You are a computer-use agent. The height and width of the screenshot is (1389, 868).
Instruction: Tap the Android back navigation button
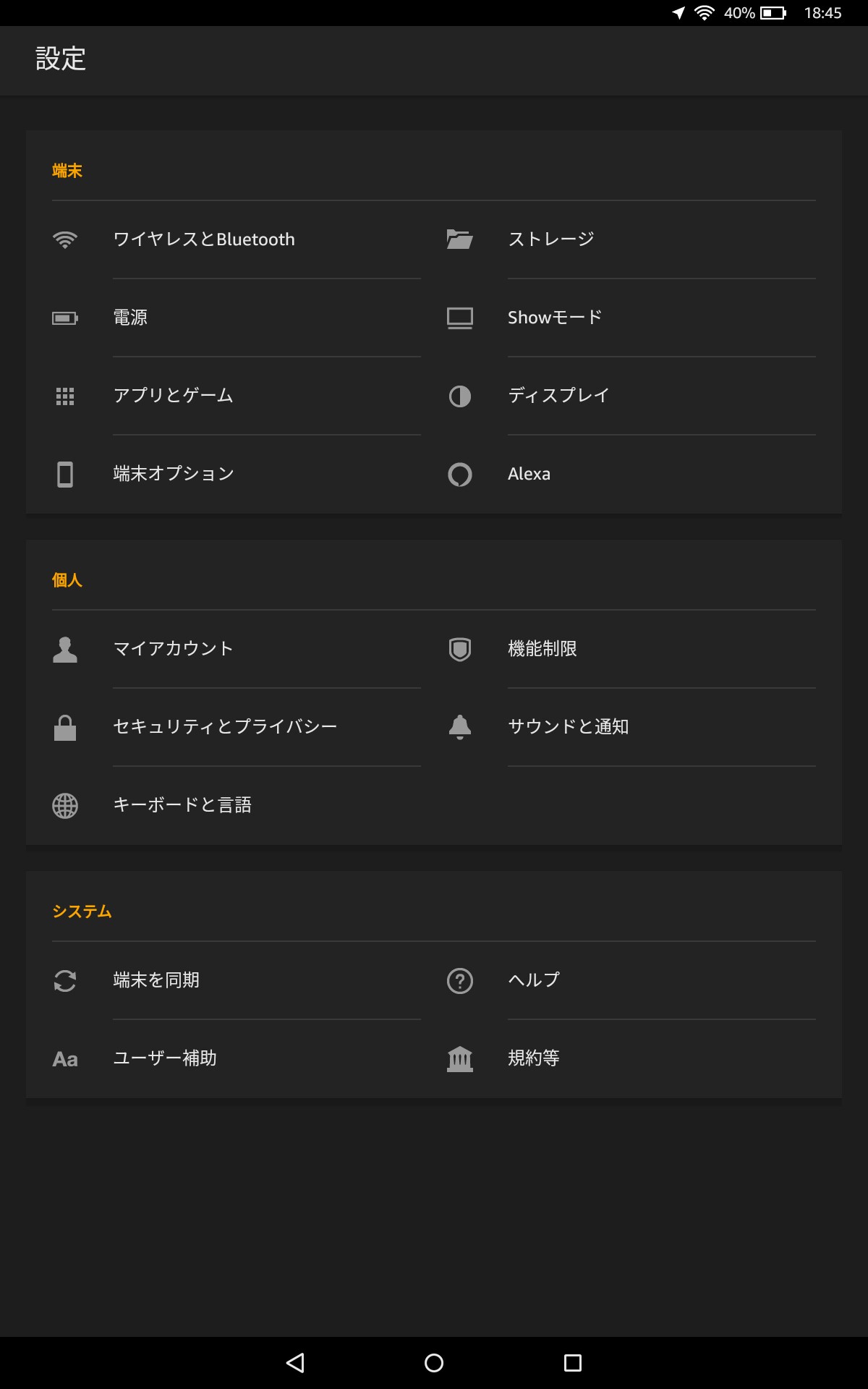coord(295,1363)
